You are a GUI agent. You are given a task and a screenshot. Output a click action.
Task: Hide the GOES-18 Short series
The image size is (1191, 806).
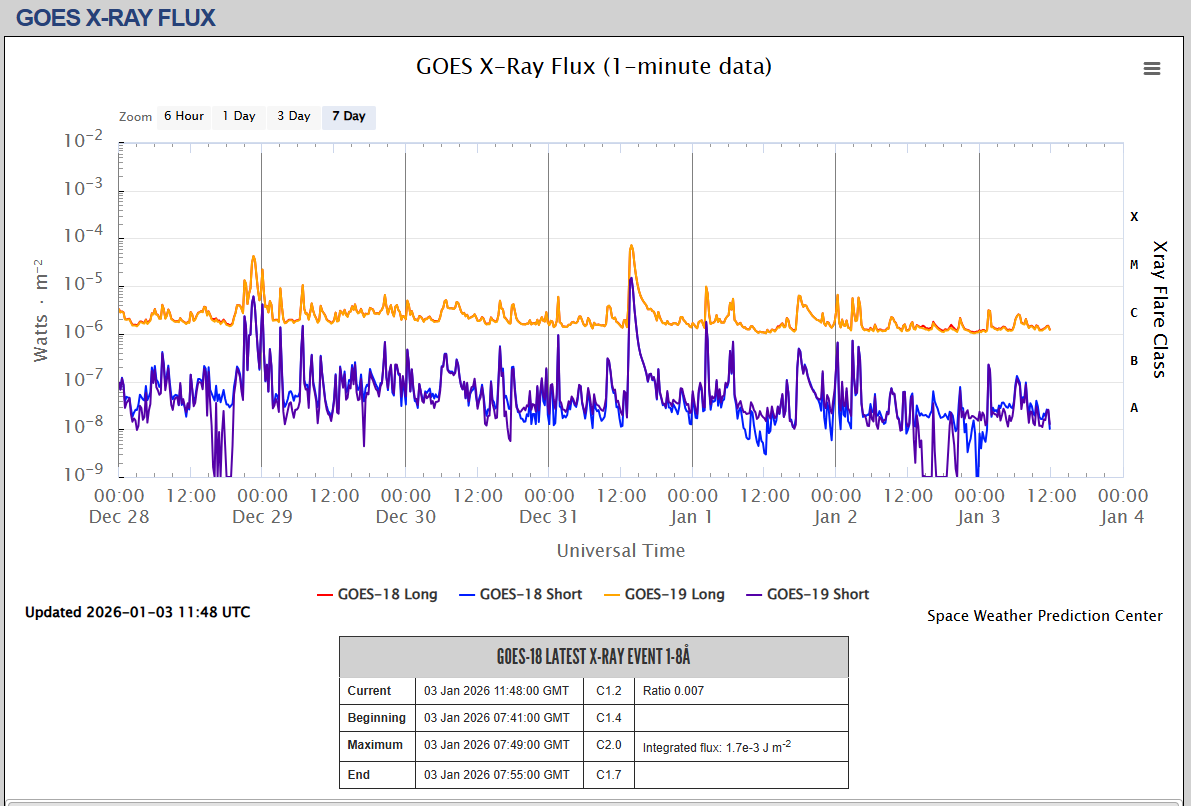(x=520, y=594)
